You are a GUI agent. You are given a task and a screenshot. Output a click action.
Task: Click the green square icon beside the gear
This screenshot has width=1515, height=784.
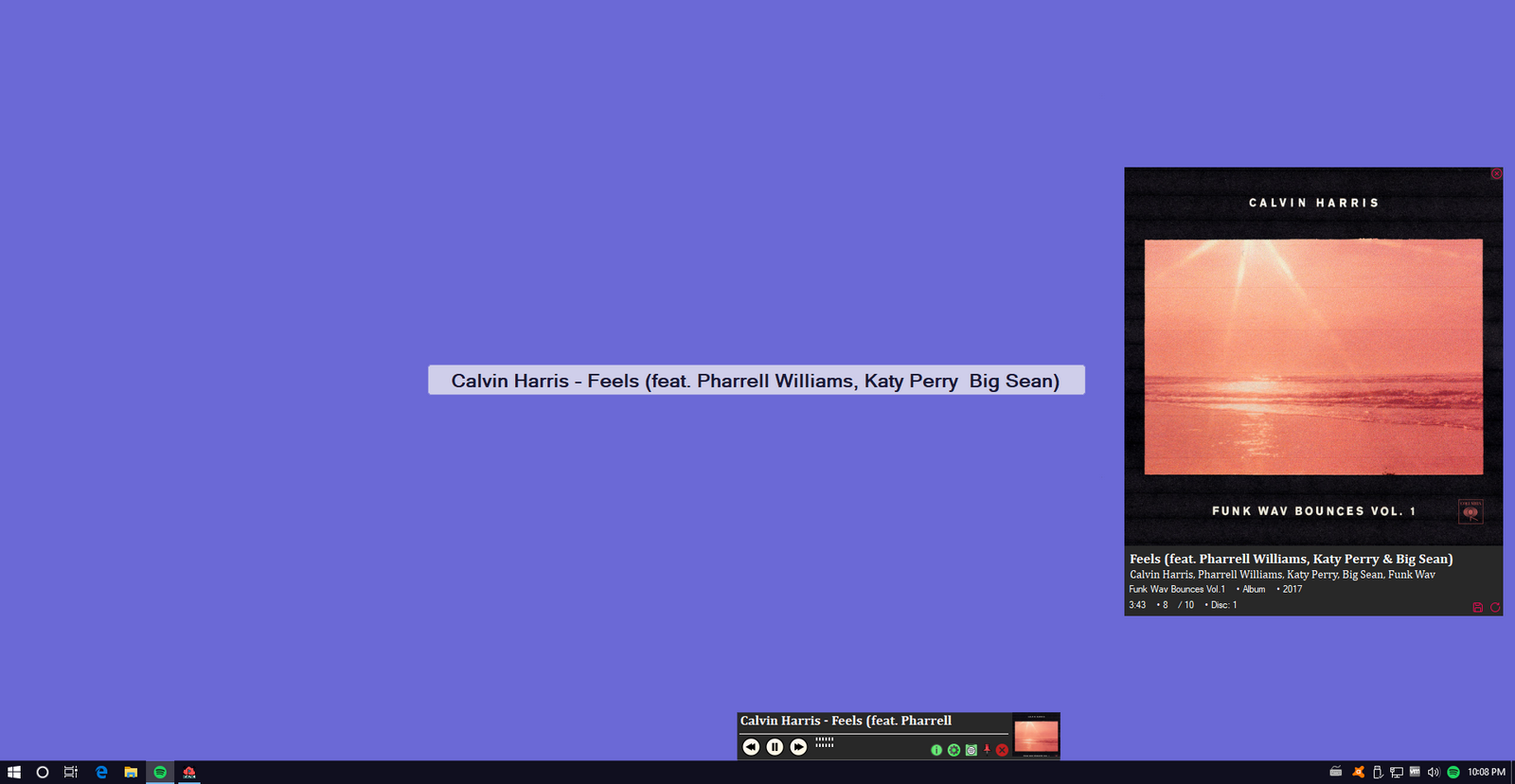click(x=971, y=750)
